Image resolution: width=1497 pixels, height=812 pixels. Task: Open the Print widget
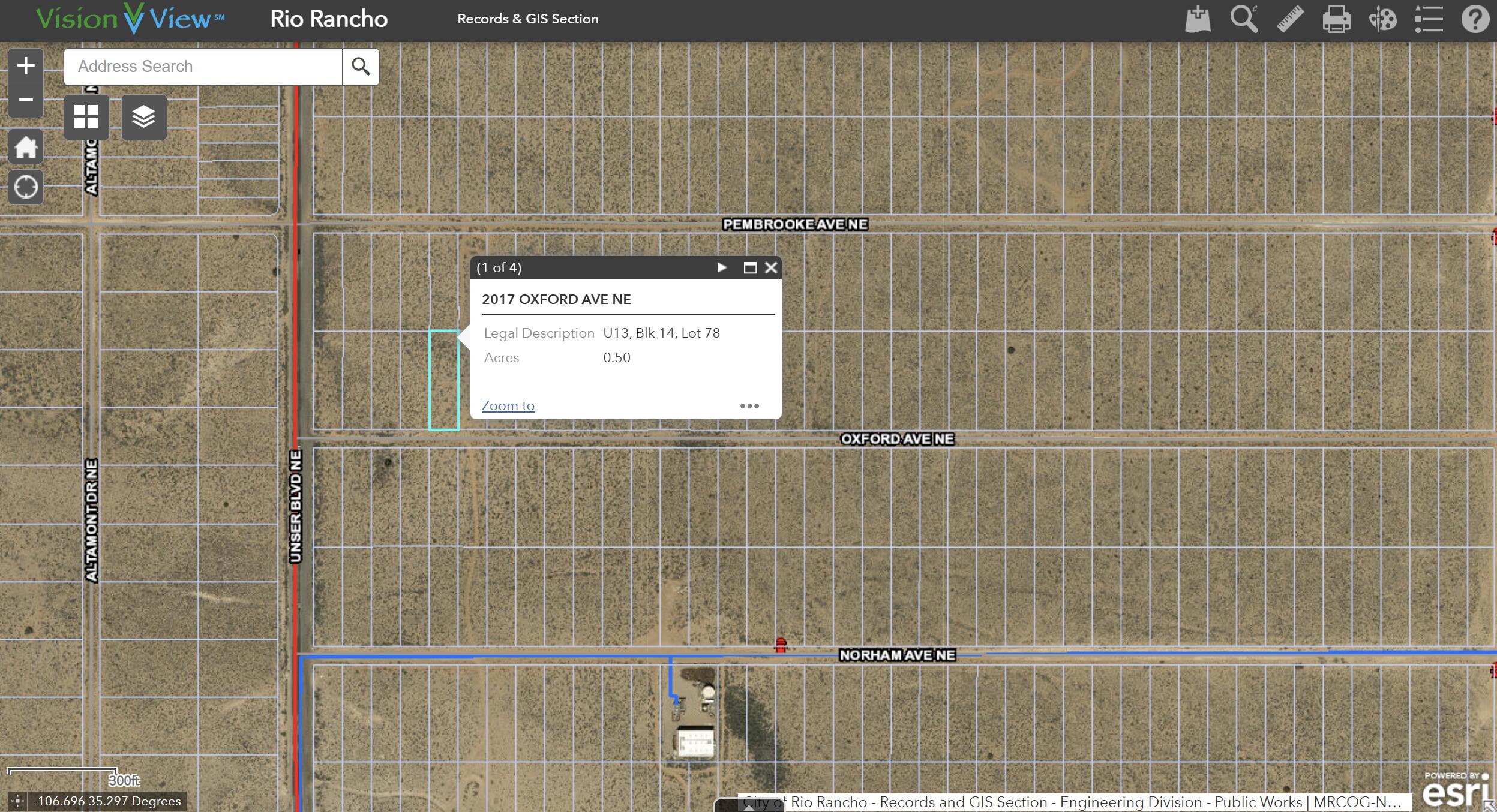(x=1336, y=19)
